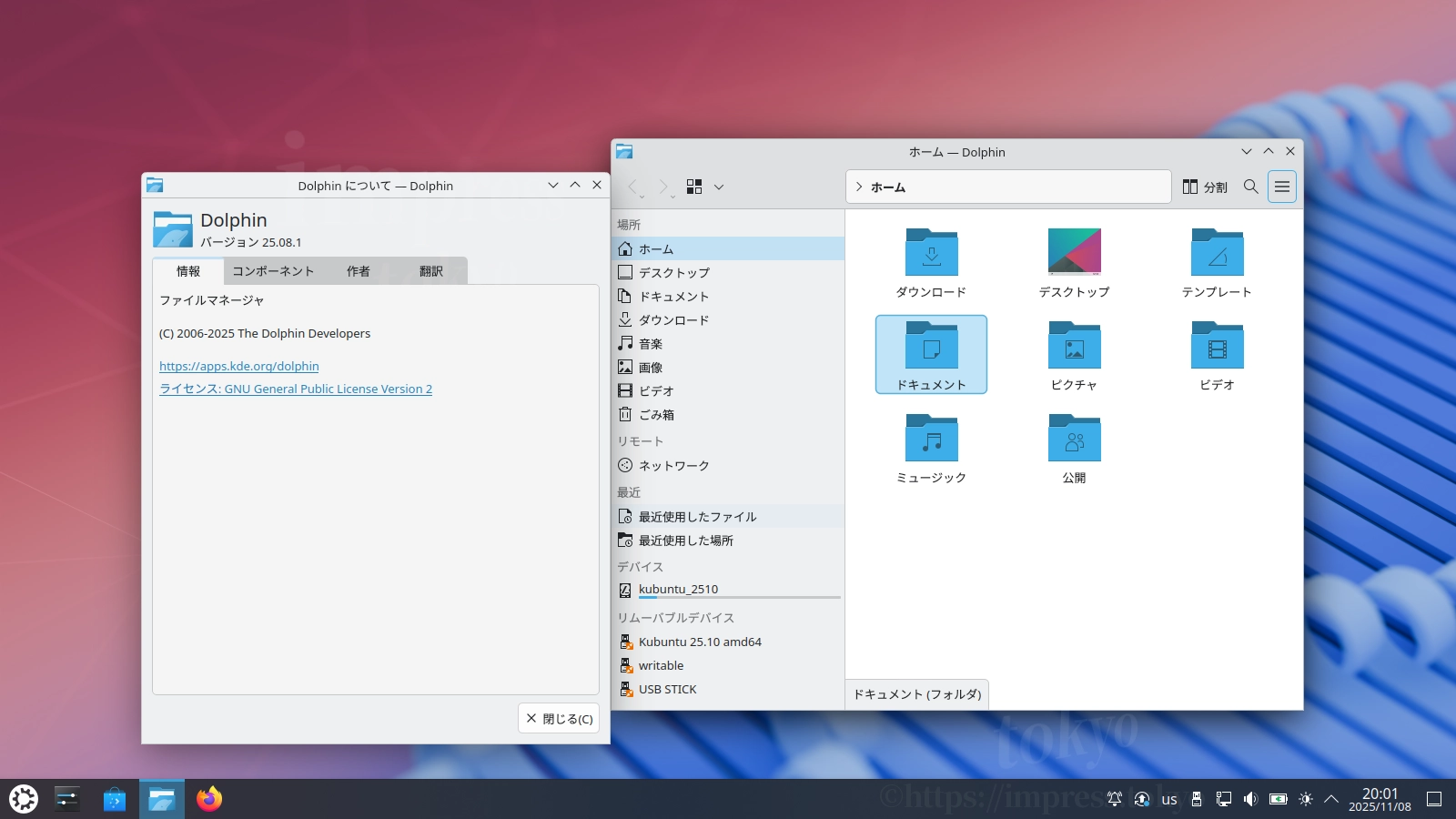Click the icon view mode button
This screenshot has width=1456, height=819.
tap(694, 187)
